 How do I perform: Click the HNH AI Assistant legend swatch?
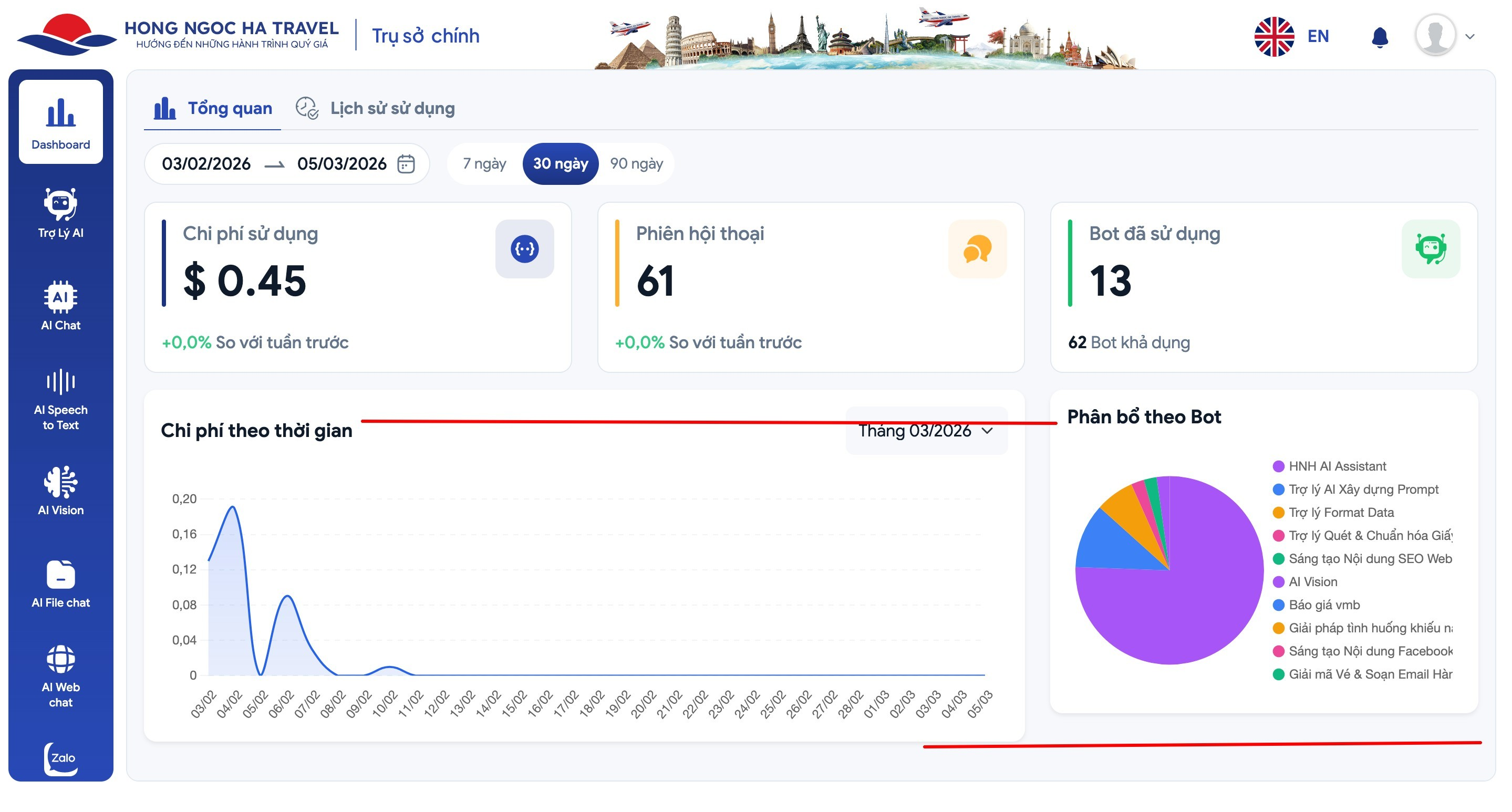pyautogui.click(x=1278, y=466)
